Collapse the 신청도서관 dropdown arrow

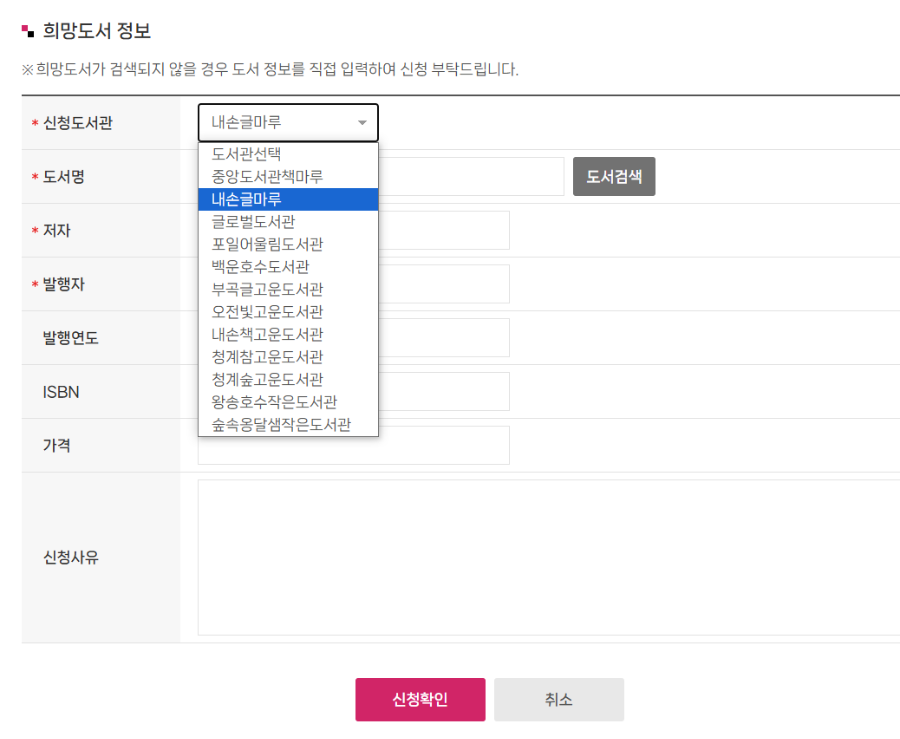(362, 122)
